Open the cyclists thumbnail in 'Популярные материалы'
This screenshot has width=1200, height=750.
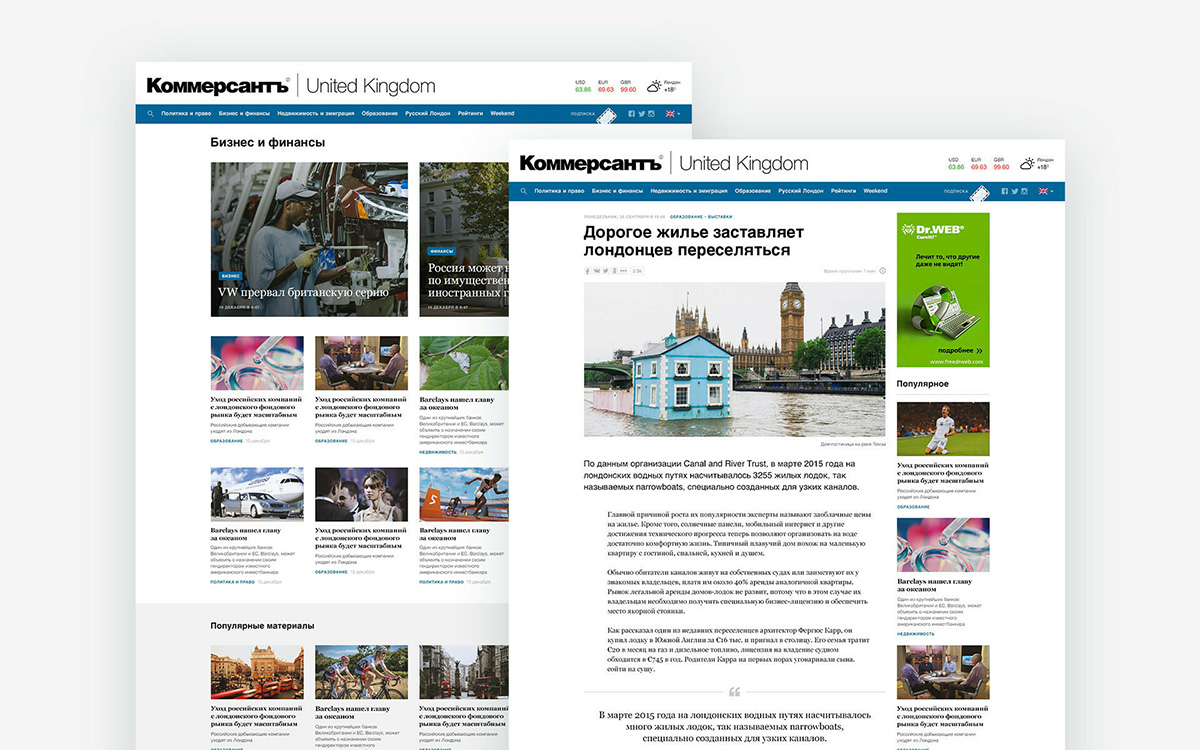coord(361,671)
